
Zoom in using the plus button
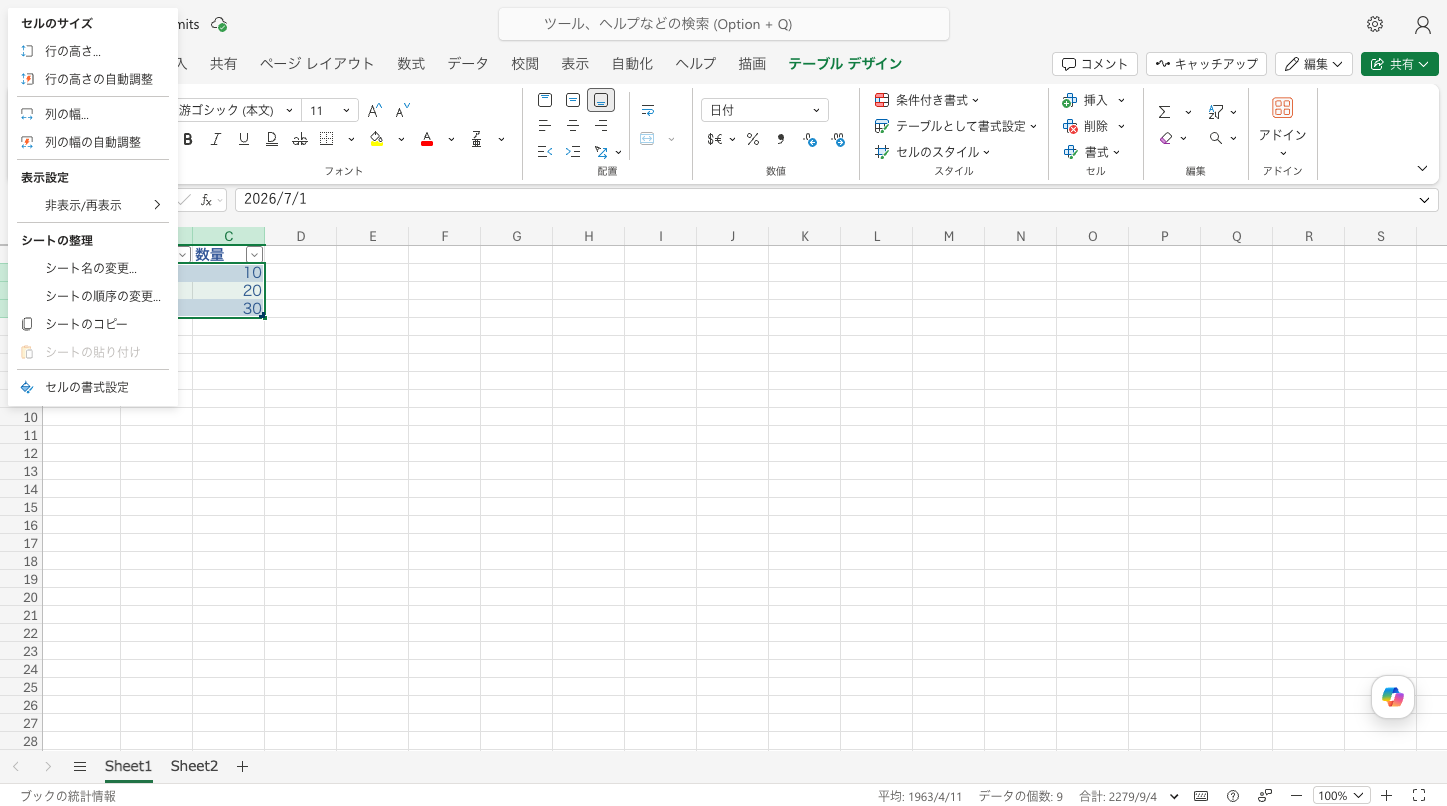[x=1387, y=796]
